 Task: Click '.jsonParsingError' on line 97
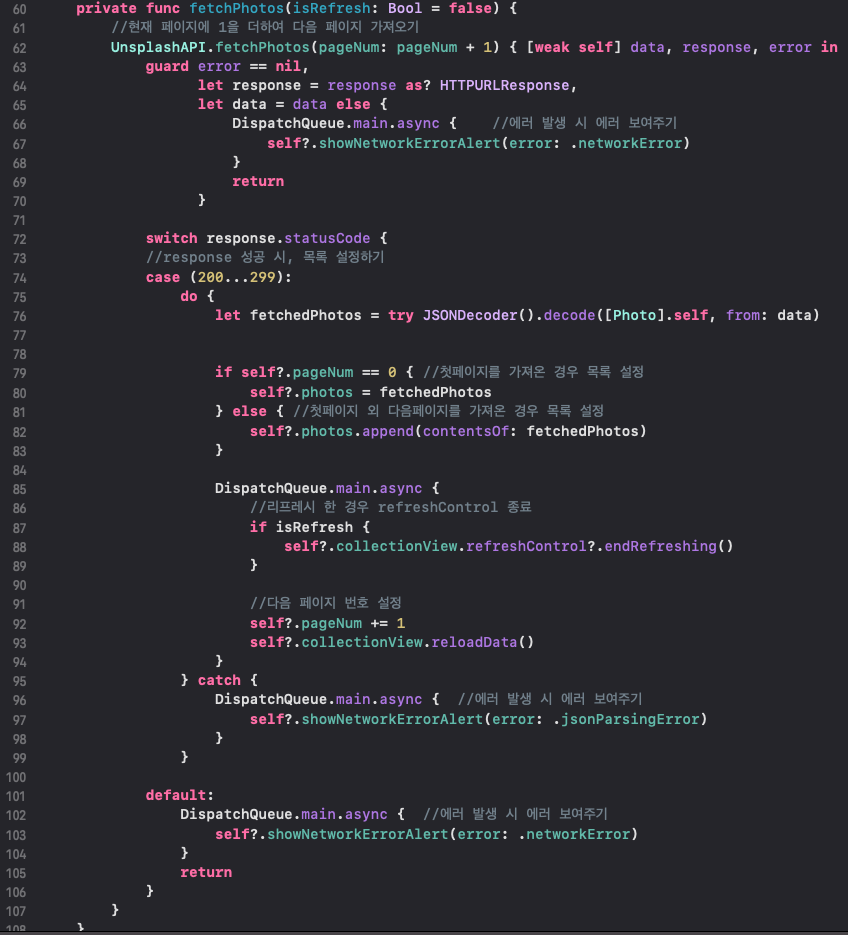(626, 719)
